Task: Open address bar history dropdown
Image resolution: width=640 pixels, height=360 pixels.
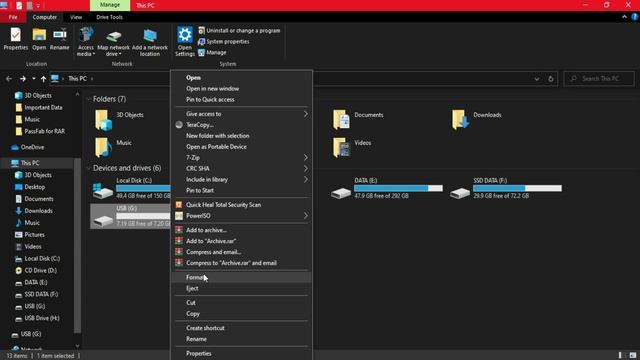Action: coord(537,79)
